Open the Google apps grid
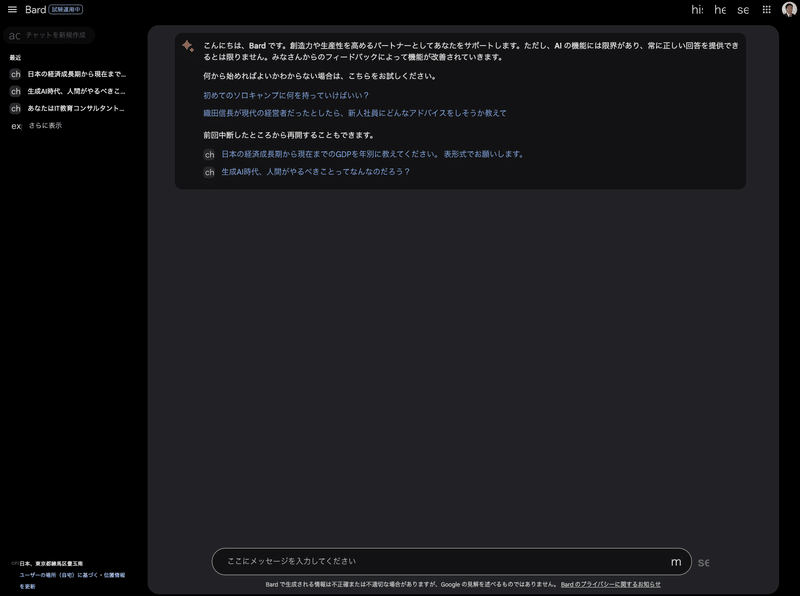The width and height of the screenshot is (800, 596). click(x=766, y=10)
